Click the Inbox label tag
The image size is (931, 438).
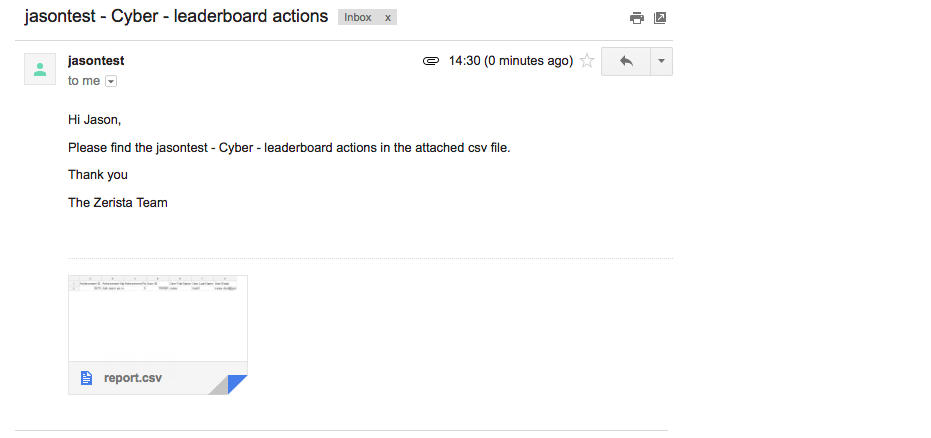[x=358, y=17]
